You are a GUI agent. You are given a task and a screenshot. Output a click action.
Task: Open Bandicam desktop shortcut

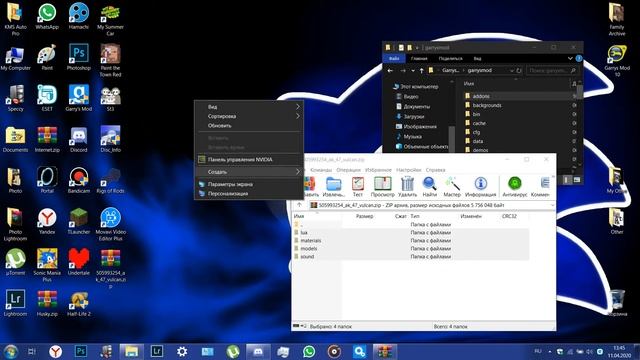pos(79,180)
